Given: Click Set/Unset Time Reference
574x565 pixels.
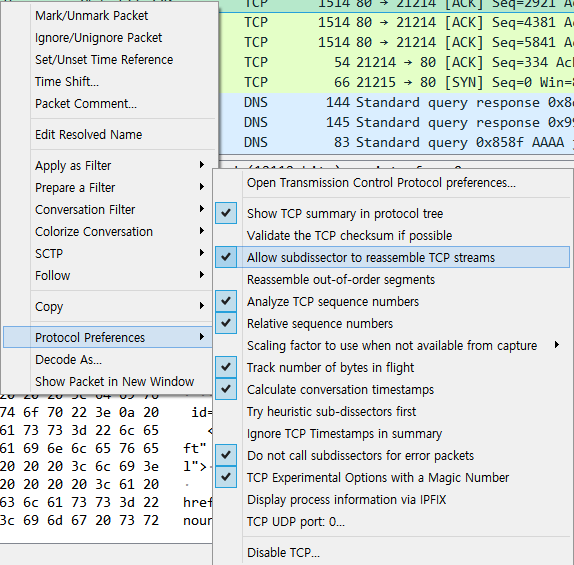Looking at the screenshot, I should coord(110,60).
